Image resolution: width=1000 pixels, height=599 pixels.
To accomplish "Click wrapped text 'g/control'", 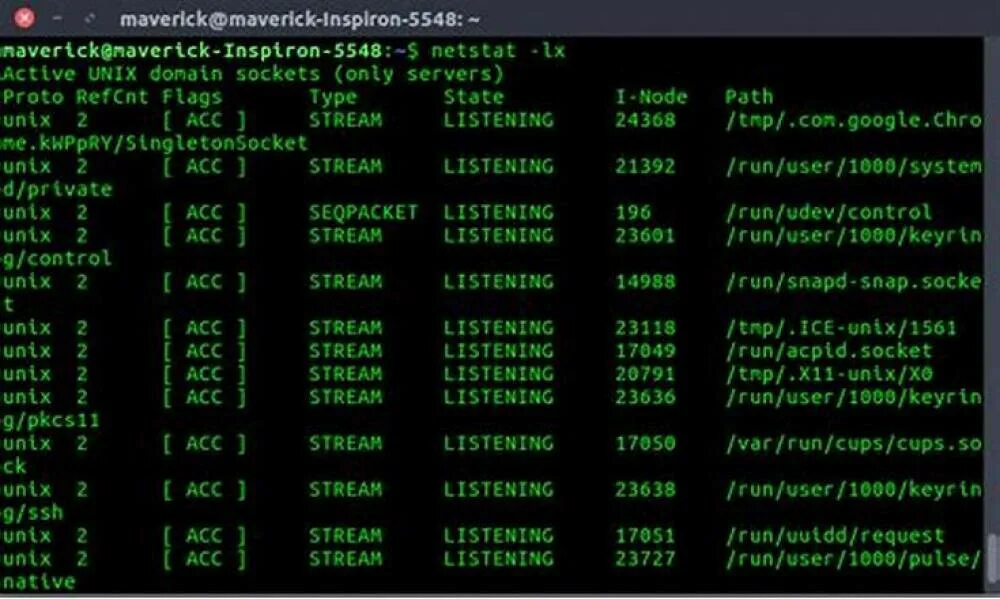I will tap(56, 258).
